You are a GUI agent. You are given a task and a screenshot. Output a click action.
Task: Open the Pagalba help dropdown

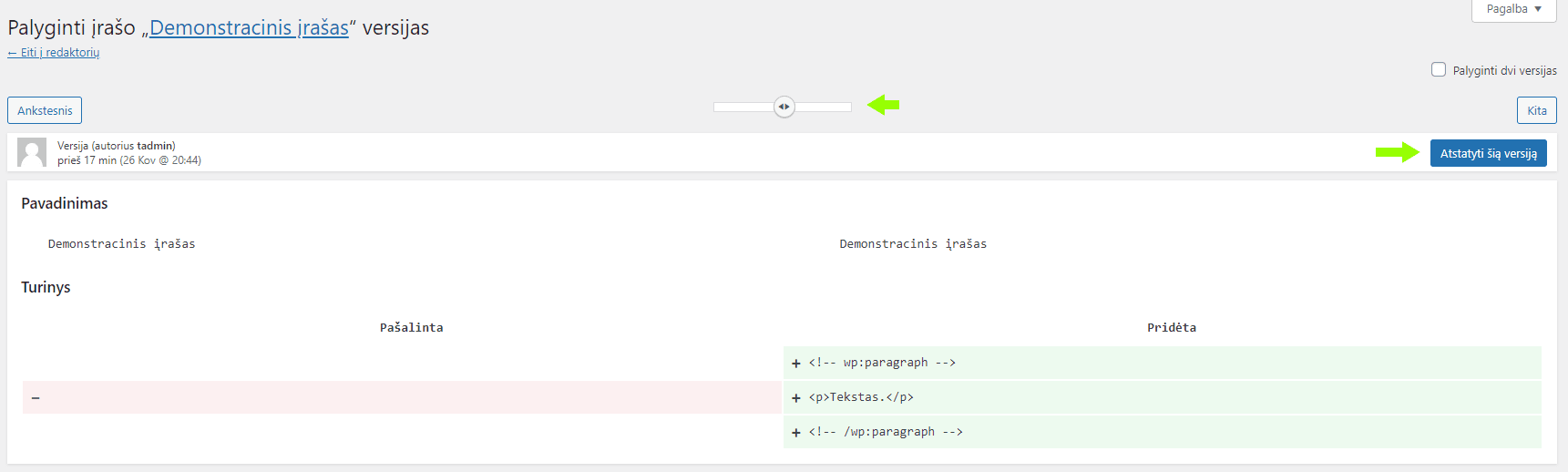(1513, 9)
